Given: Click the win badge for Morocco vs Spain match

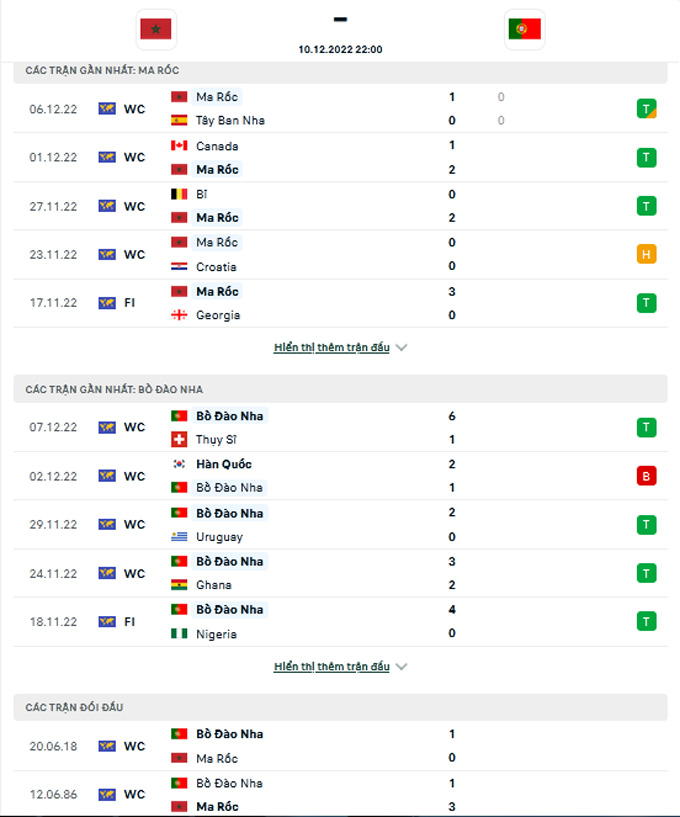Looking at the screenshot, I should pyautogui.click(x=646, y=109).
